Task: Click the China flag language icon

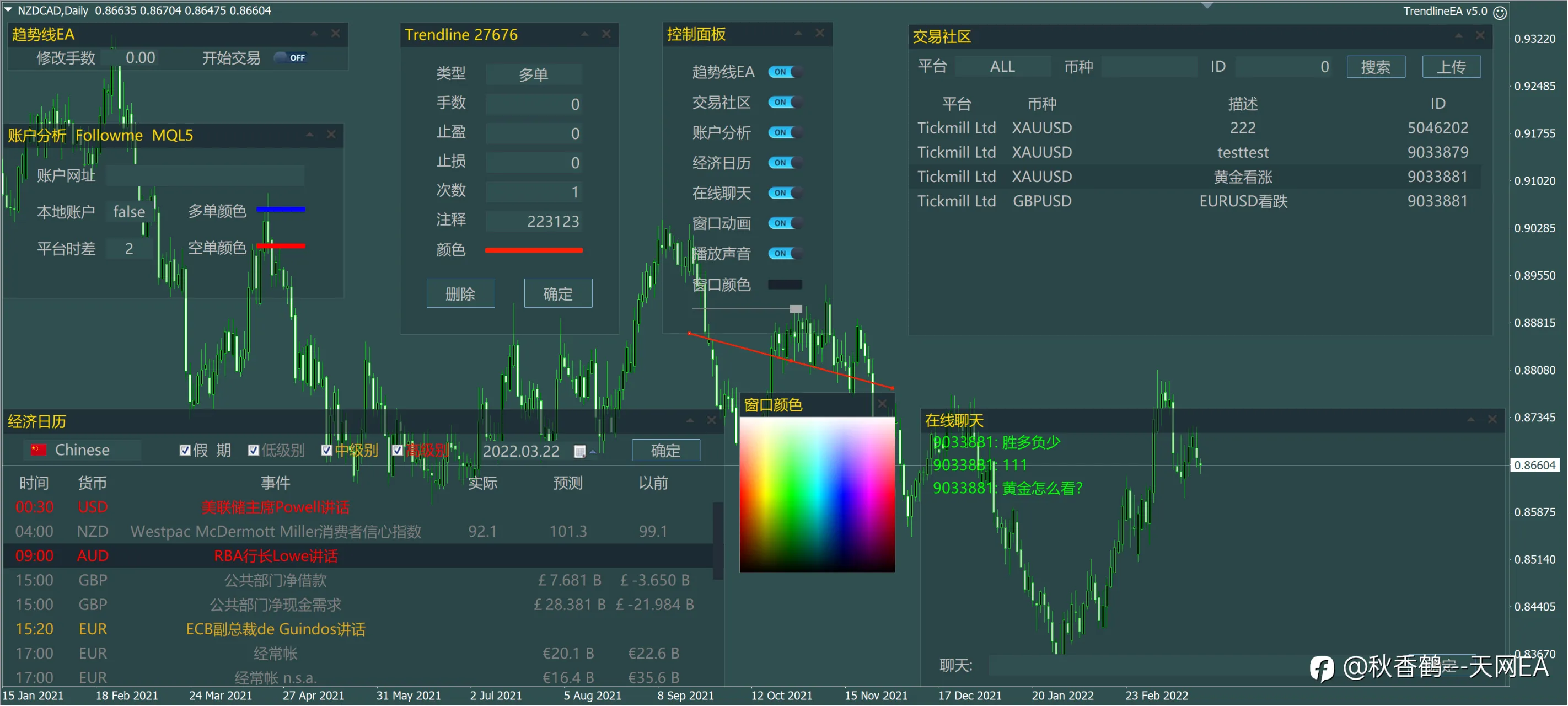Action: click(39, 450)
